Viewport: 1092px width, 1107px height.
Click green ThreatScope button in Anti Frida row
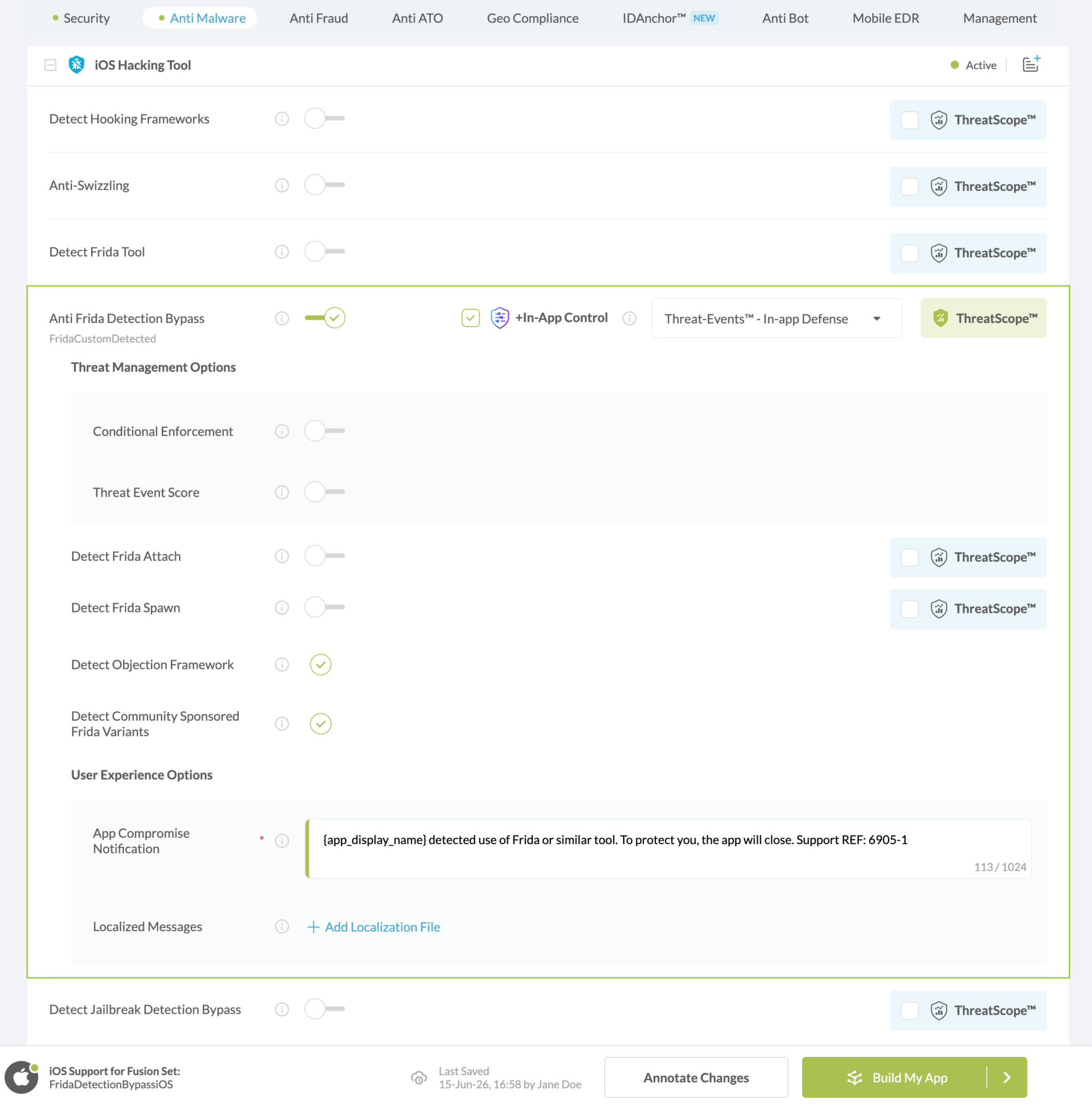click(984, 318)
